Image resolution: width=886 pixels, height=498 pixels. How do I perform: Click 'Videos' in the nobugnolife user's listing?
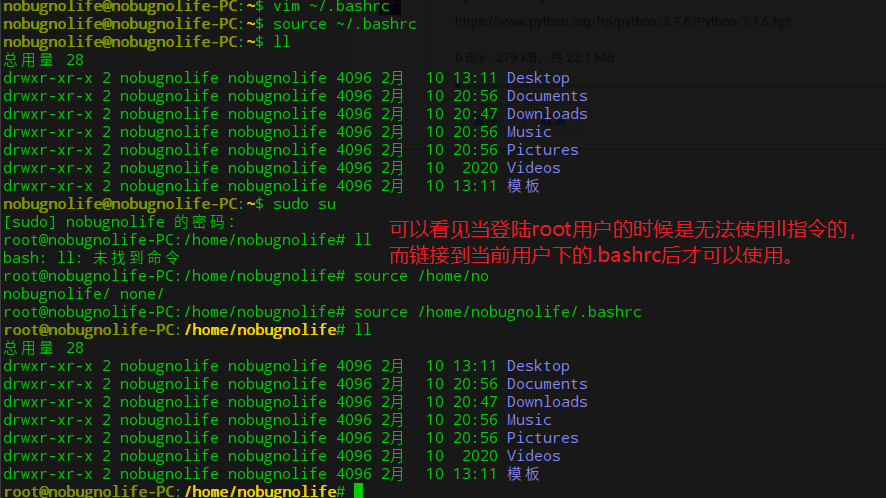pos(533,168)
